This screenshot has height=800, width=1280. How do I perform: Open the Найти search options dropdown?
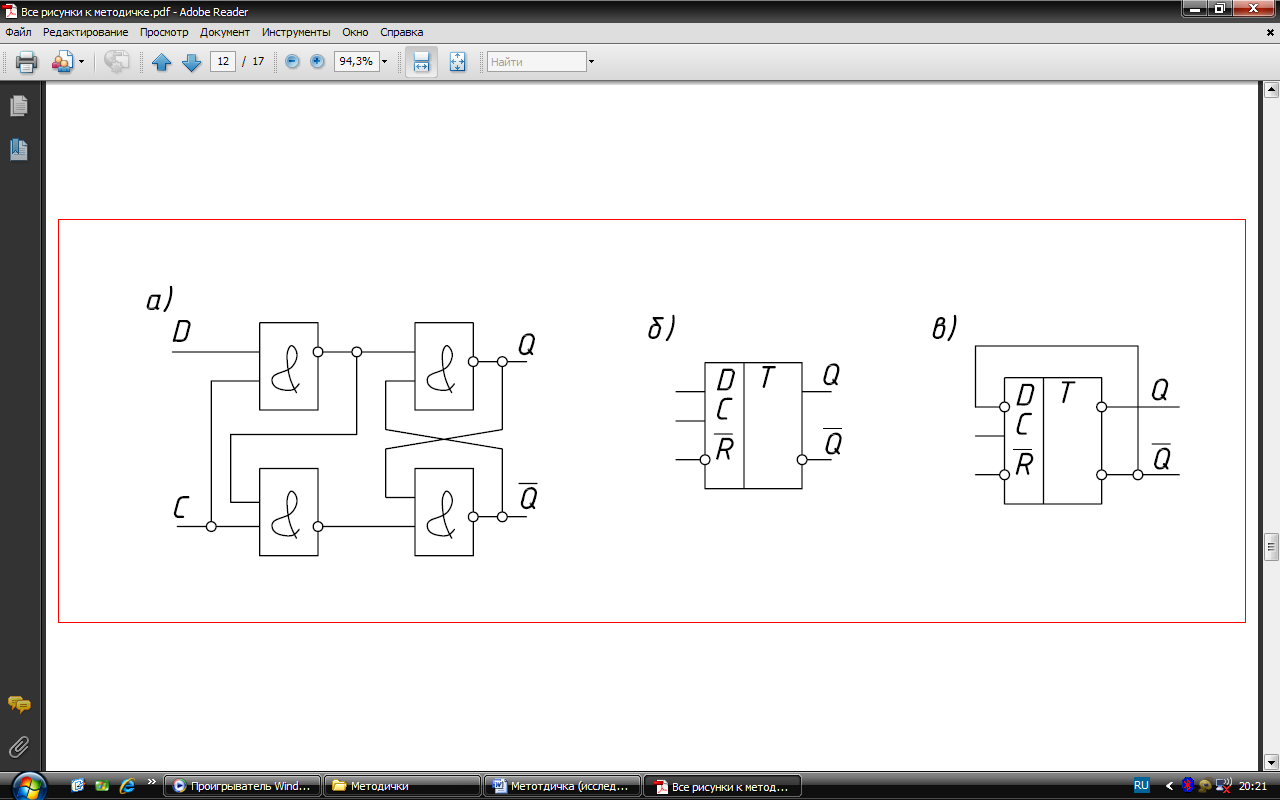[x=591, y=62]
